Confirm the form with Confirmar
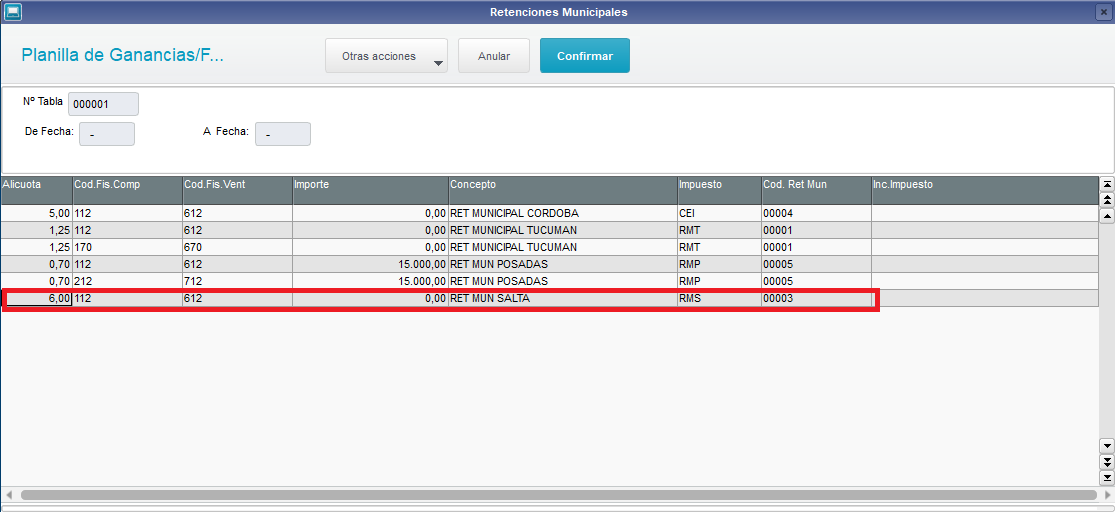 585,56
